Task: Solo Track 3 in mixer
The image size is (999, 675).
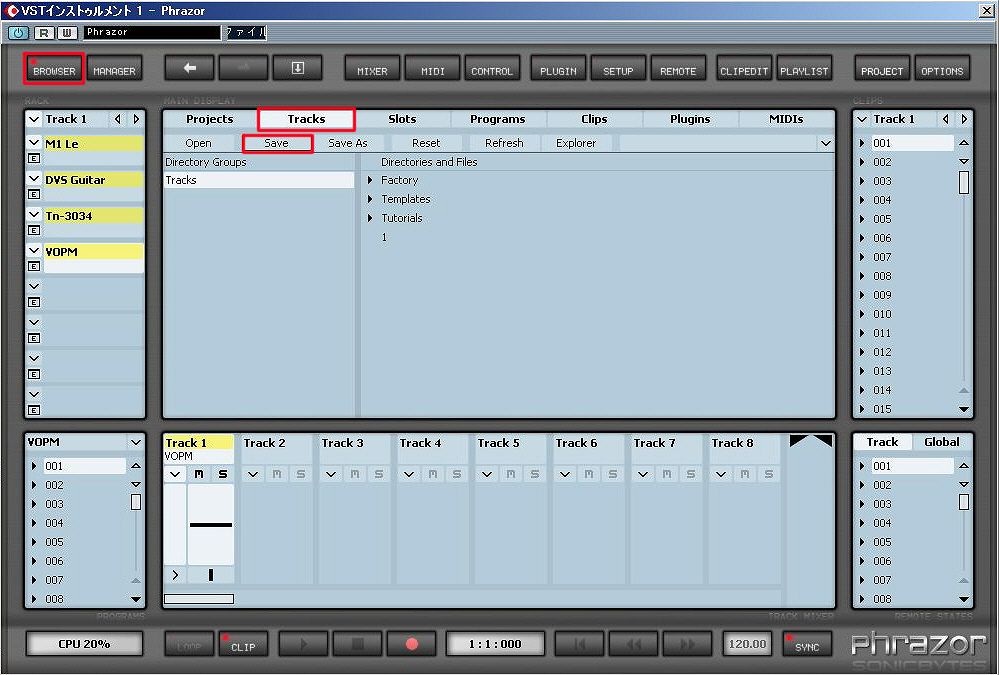Action: tap(378, 474)
